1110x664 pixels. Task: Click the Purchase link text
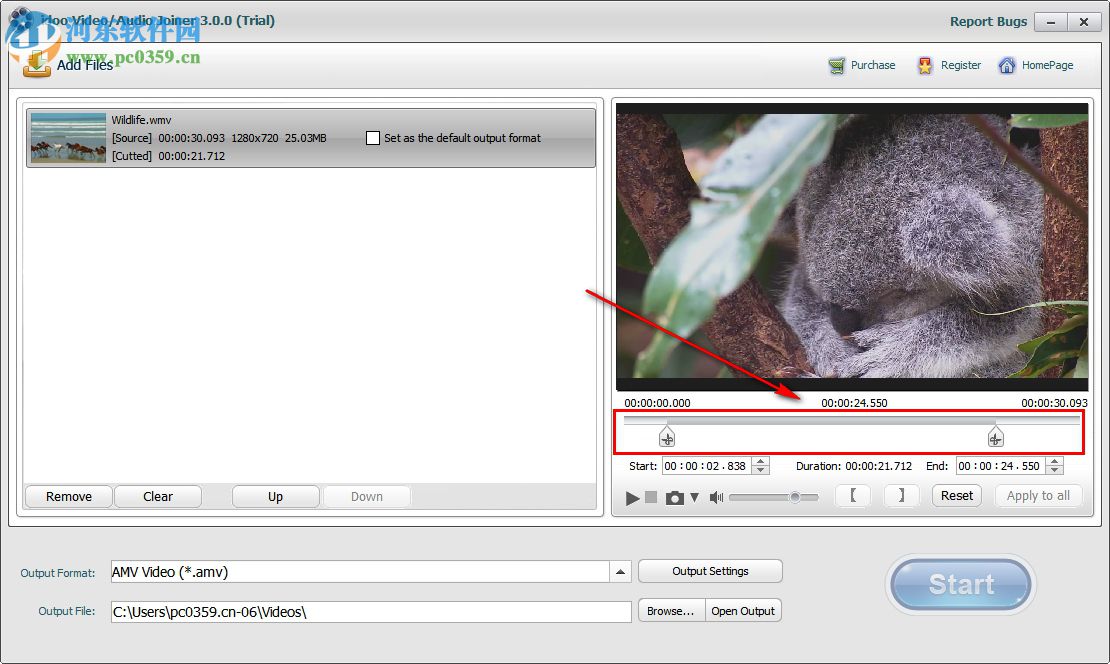[x=873, y=65]
